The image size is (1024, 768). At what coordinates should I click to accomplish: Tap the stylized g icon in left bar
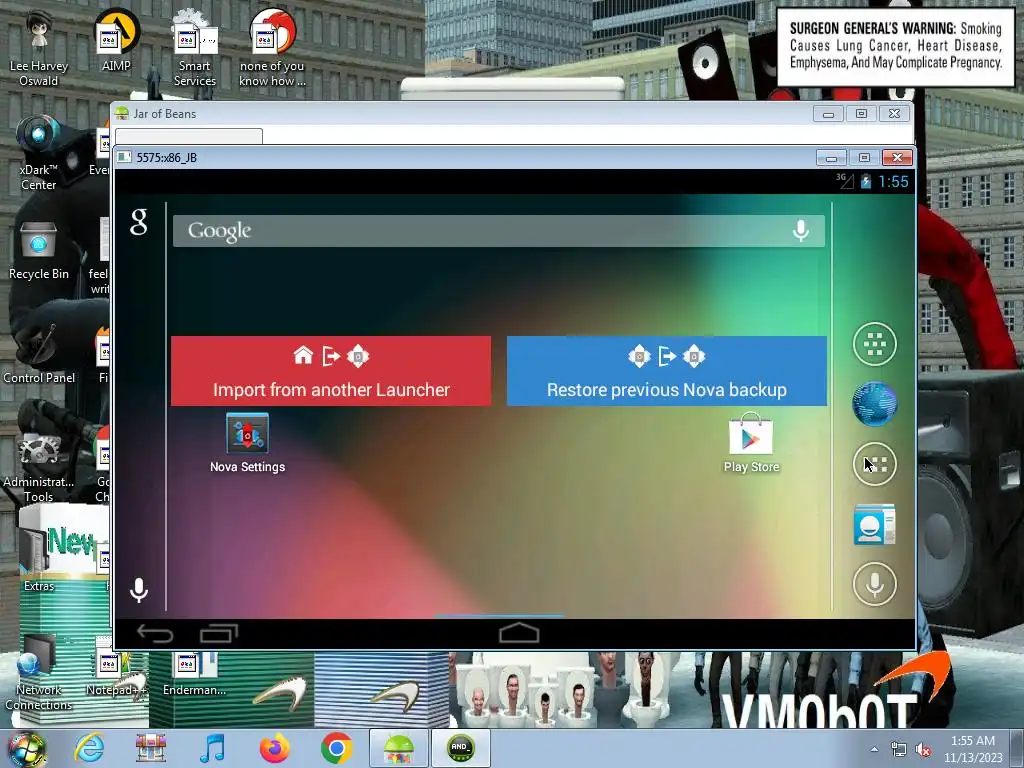pos(138,222)
